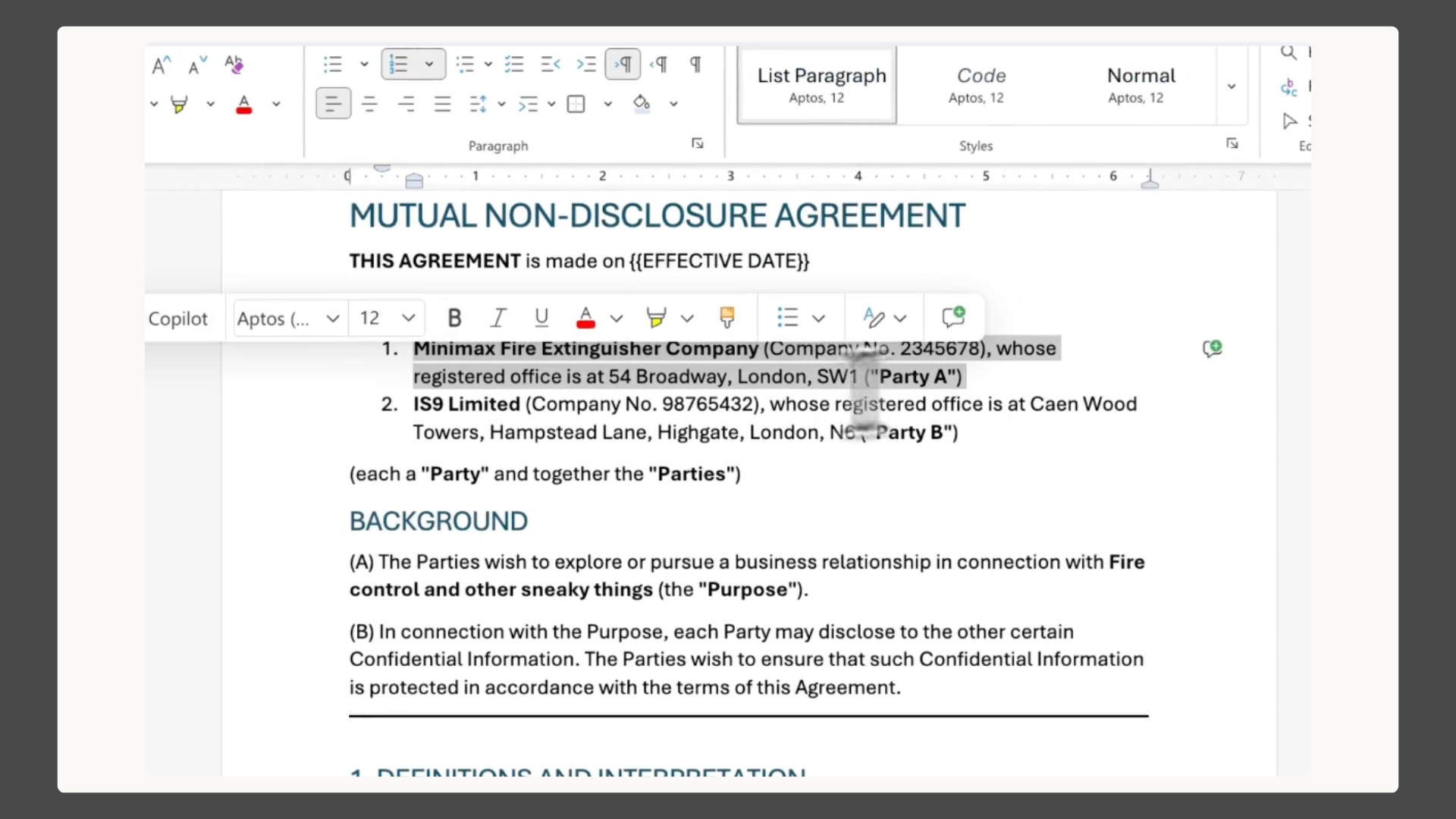The image size is (1456, 819).
Task: Open the ribbon highlight color dropdown arrow
Action: click(x=210, y=104)
